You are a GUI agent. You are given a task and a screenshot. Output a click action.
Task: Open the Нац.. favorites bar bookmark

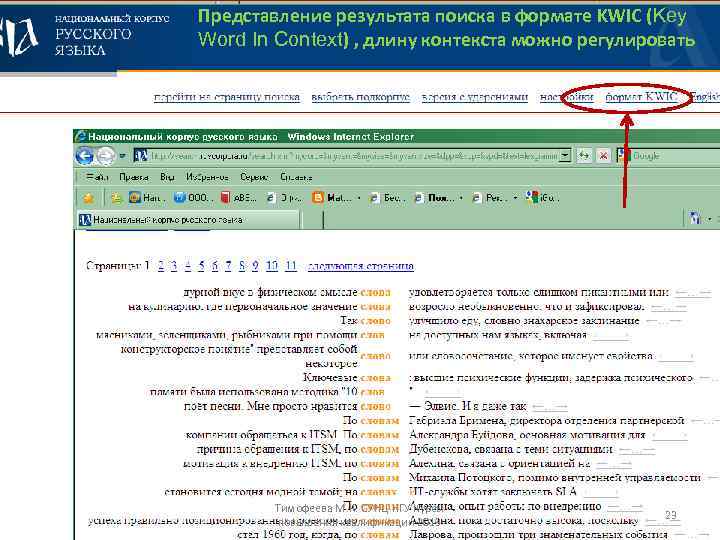tap(147, 198)
